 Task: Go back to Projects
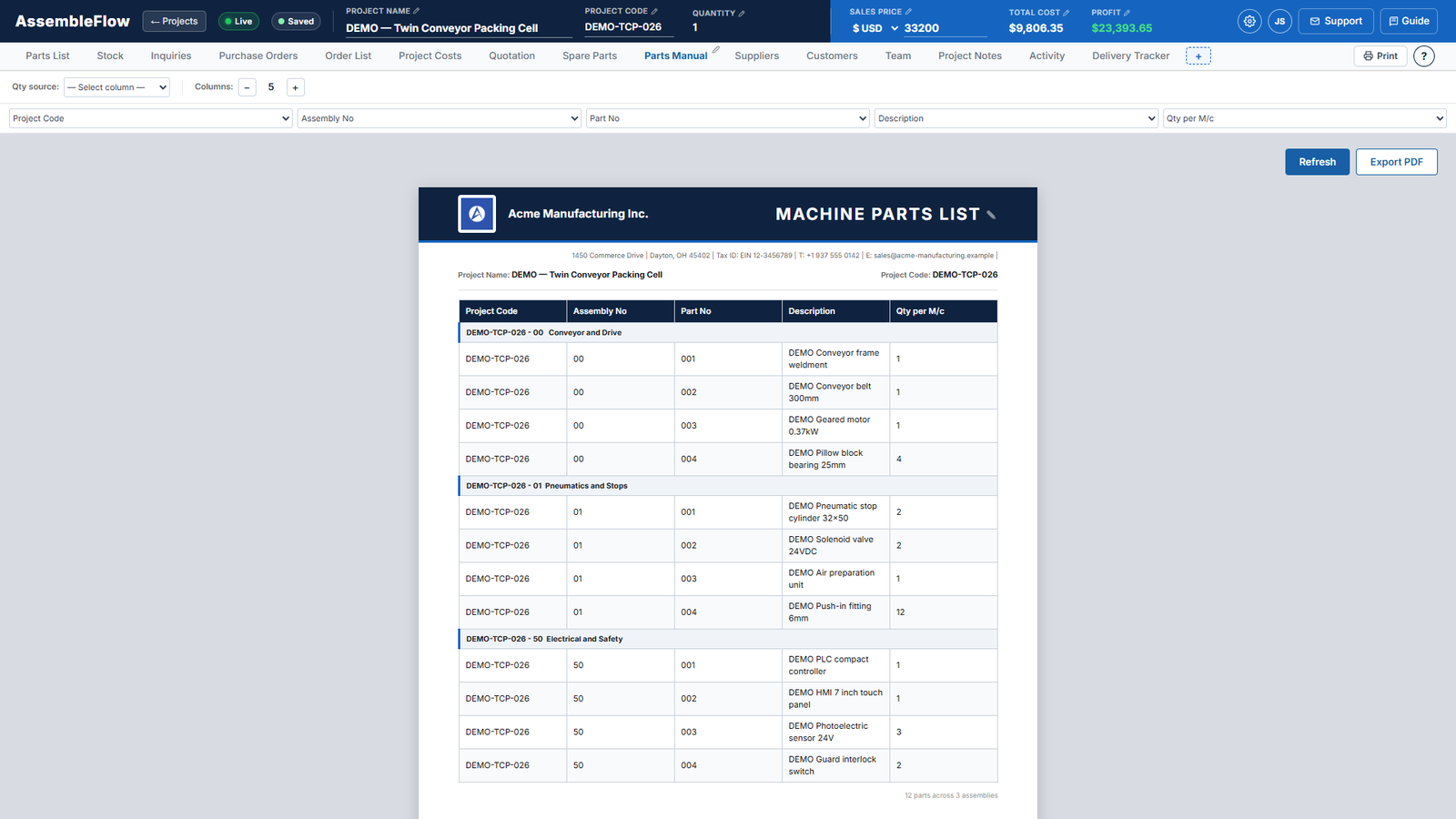(174, 21)
